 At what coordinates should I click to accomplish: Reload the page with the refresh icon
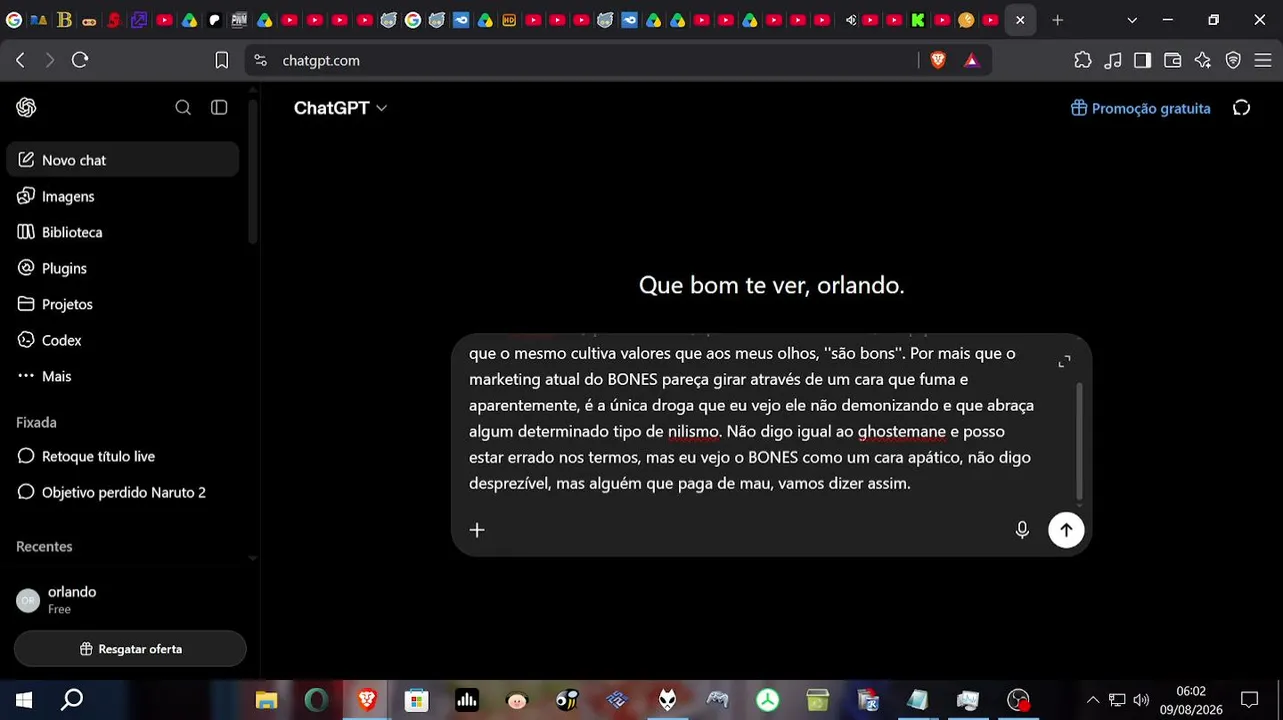point(80,60)
